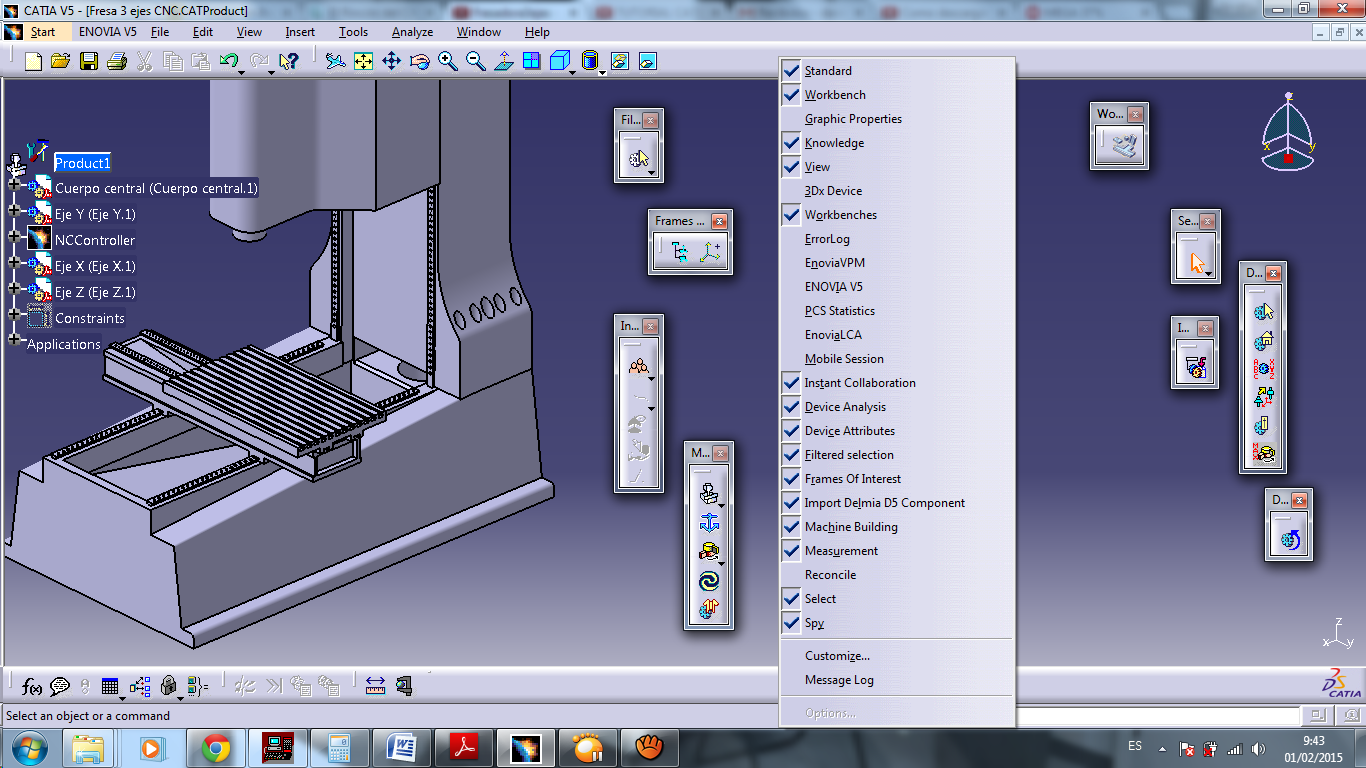Expand the Constraints tree node

click(14, 314)
